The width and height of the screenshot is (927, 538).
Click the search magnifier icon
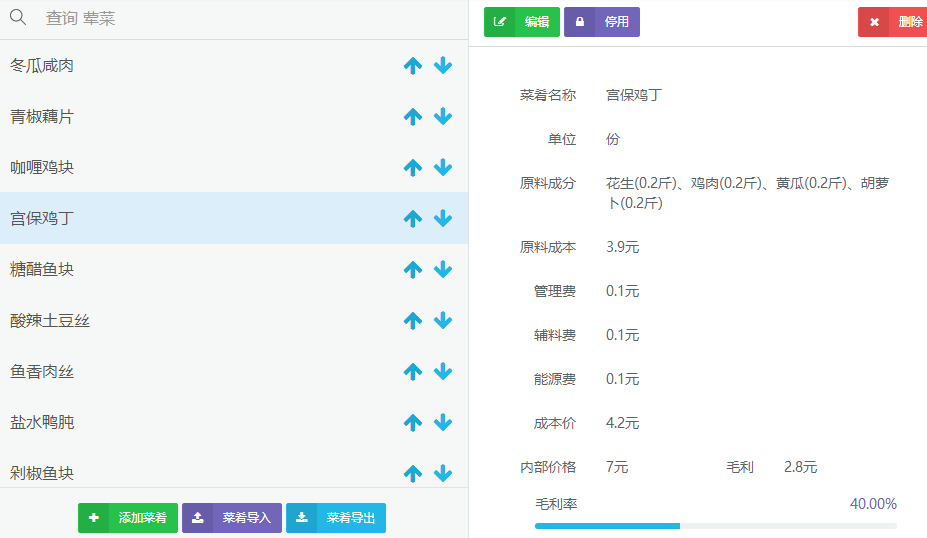coord(18,18)
